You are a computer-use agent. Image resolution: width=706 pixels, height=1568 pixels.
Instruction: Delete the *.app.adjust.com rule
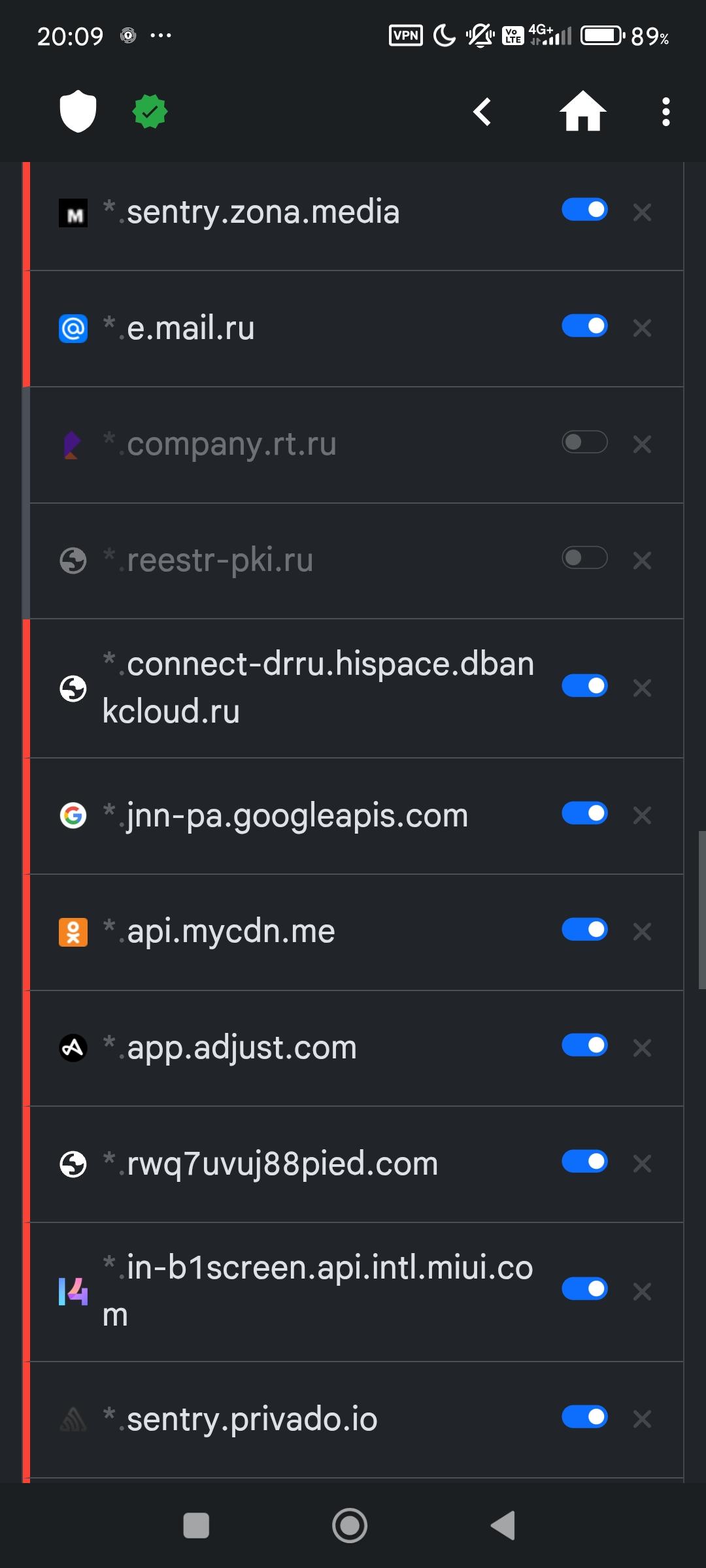[642, 1048]
